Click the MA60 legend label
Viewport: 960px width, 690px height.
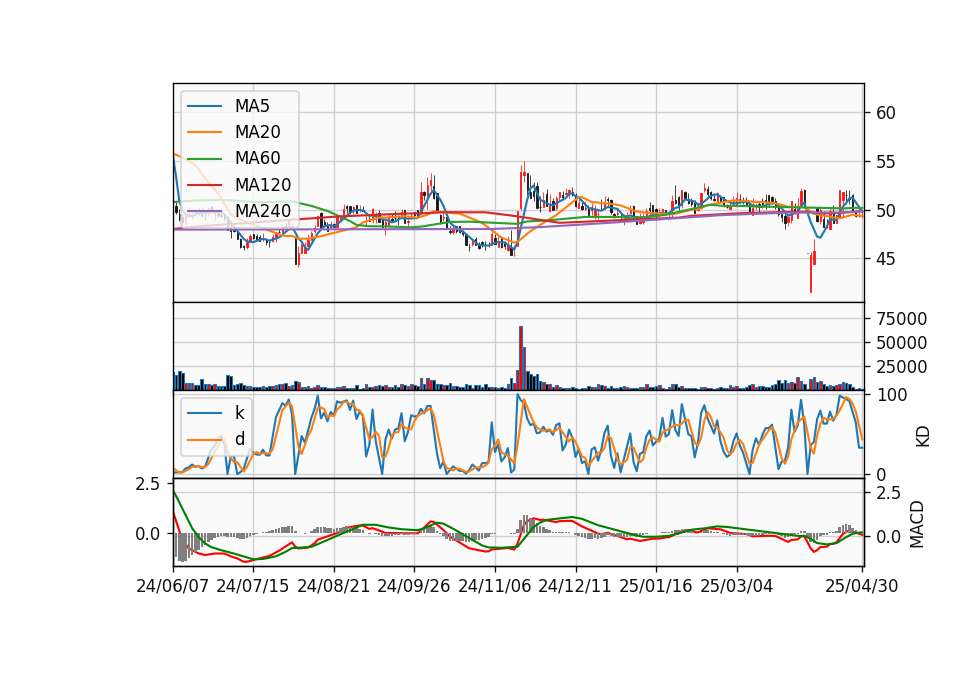(x=257, y=159)
